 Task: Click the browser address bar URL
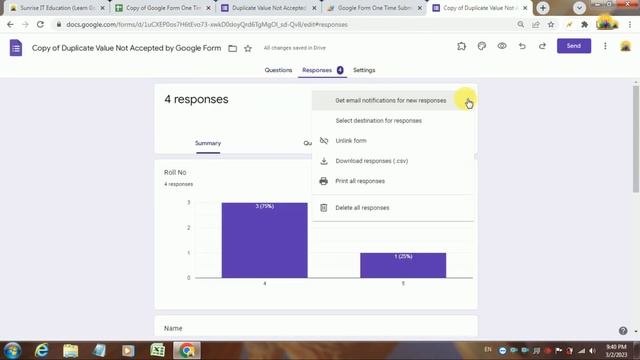click(x=207, y=24)
